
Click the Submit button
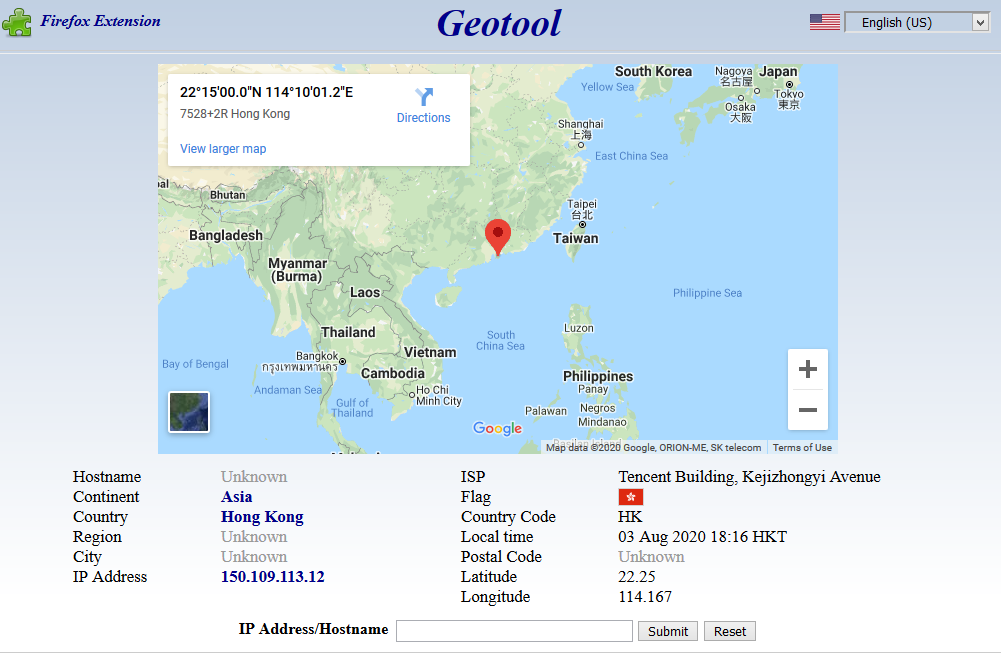(668, 631)
